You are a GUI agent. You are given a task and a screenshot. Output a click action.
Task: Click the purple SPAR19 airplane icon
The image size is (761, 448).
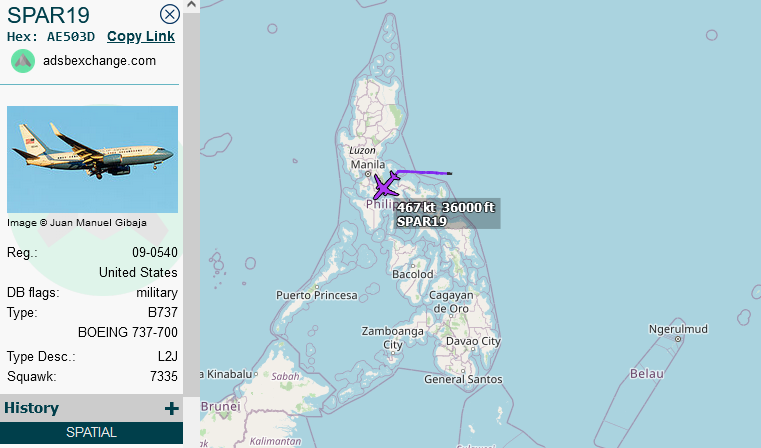pos(386,185)
